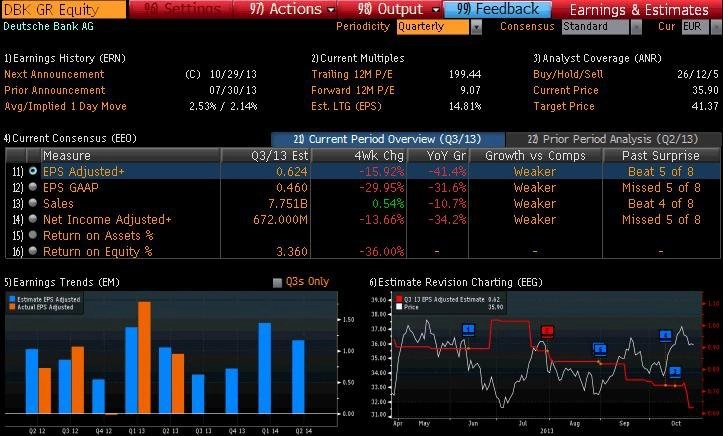Click the red event marker near July

(x=547, y=331)
